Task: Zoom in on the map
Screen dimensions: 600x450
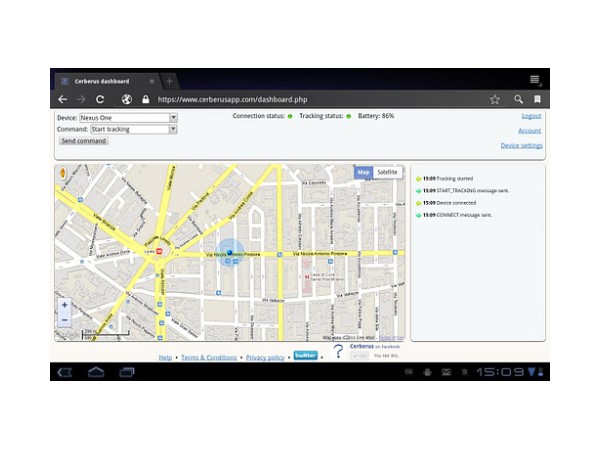Action: pos(65,305)
